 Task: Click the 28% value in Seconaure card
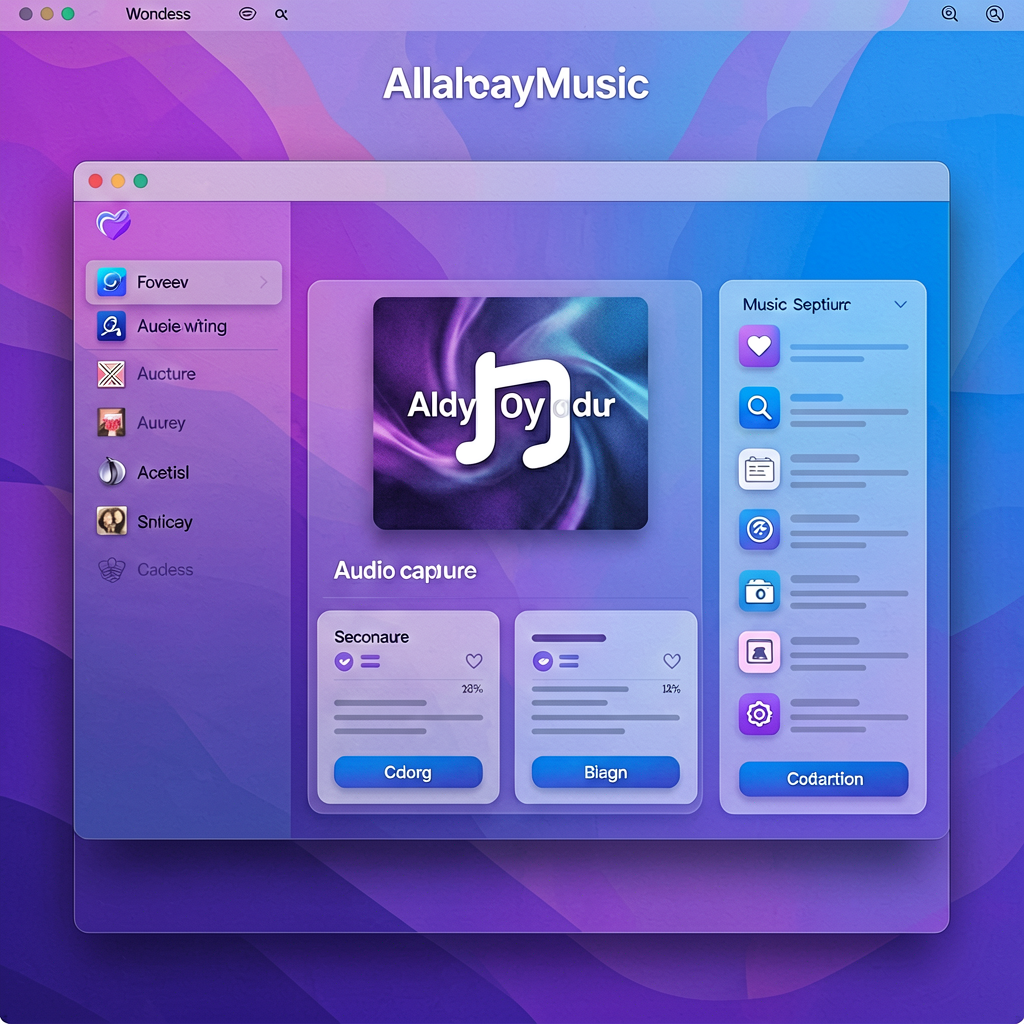coord(472,689)
